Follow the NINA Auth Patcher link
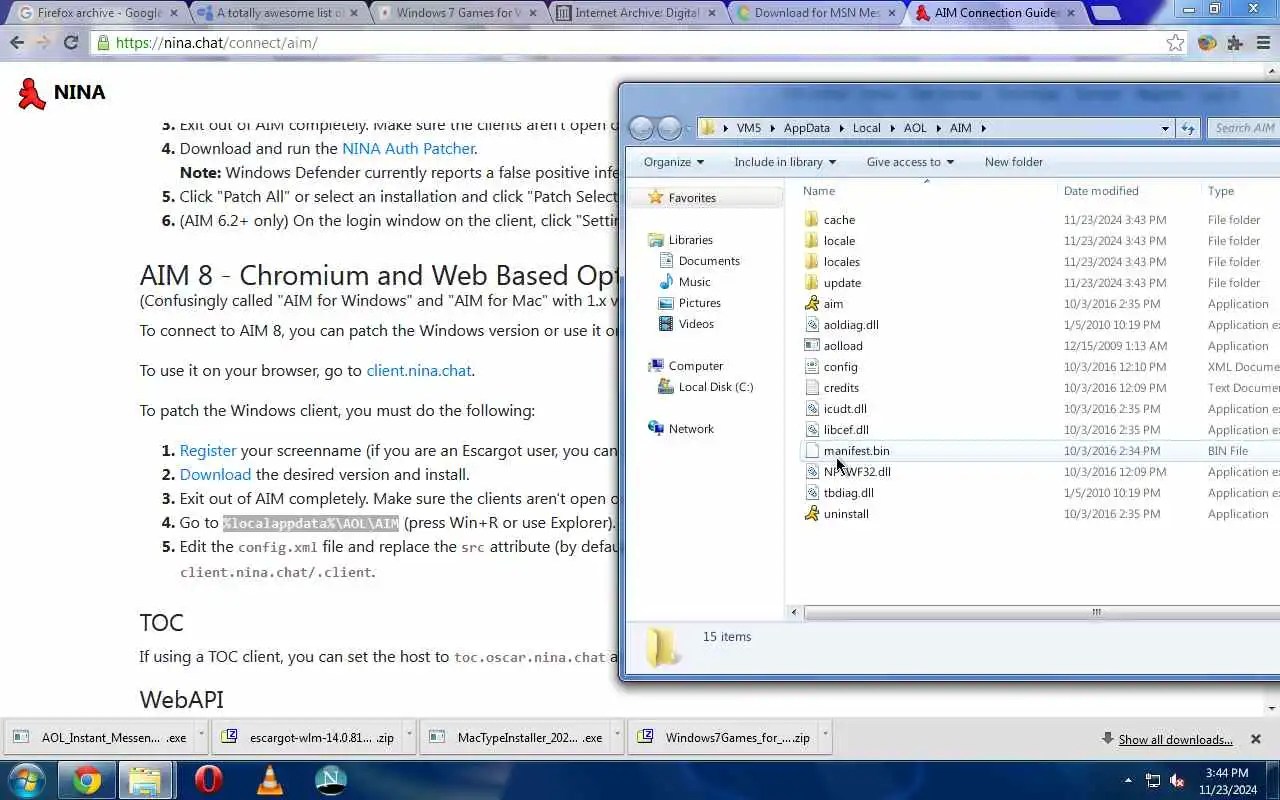The height and width of the screenshot is (800, 1280). pyautogui.click(x=408, y=148)
